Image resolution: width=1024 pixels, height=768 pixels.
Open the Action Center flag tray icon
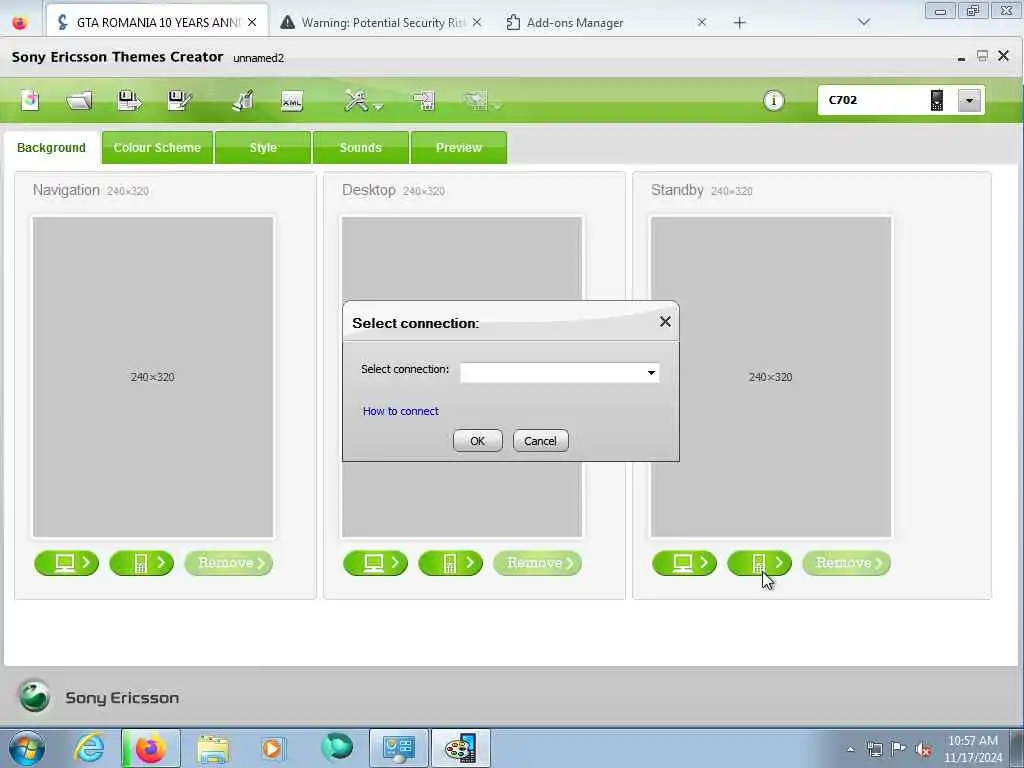899,749
